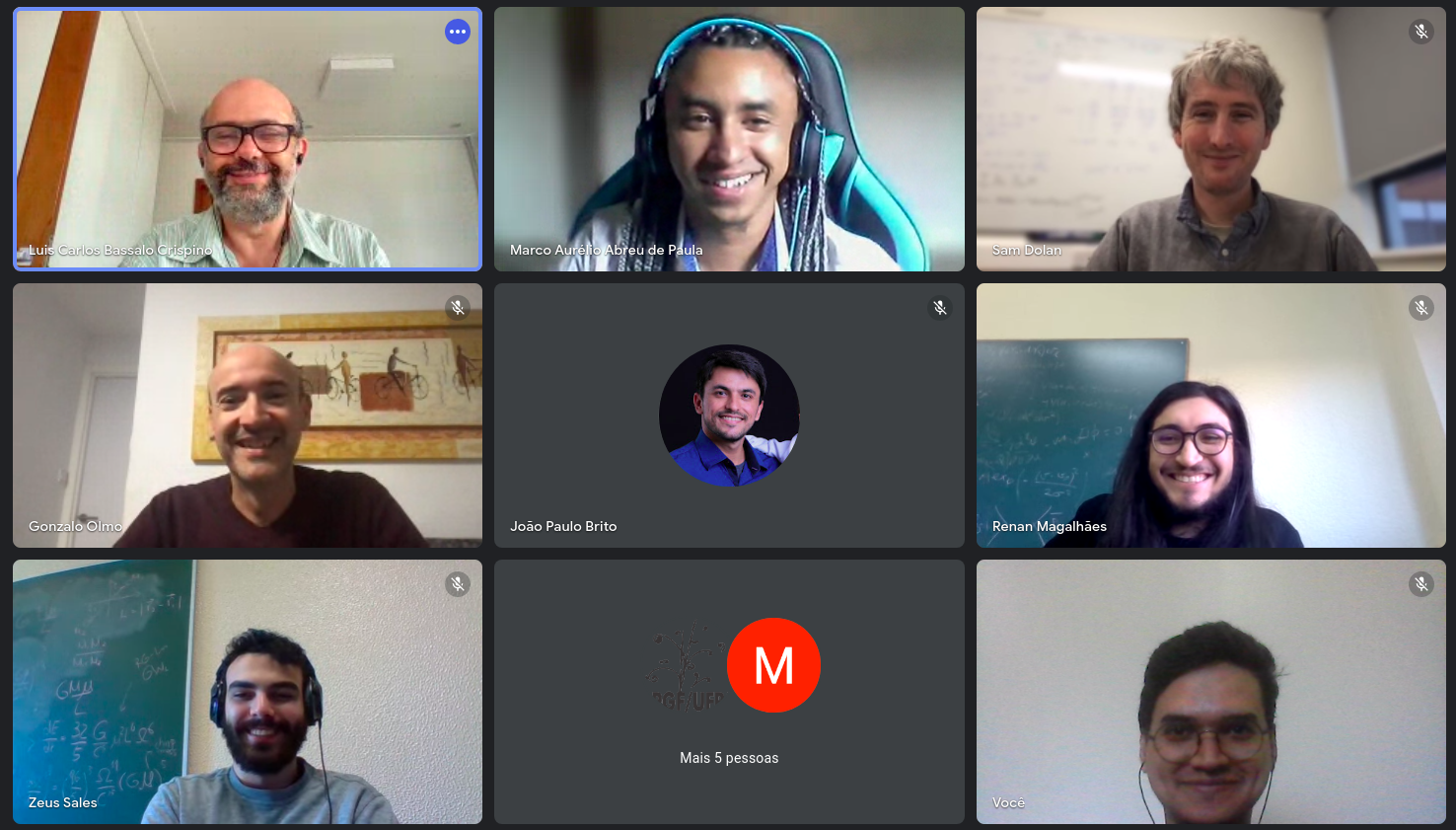1456x830 pixels.
Task: Select the Luís Carlos Bassalo Crispino video tile
Action: click(248, 139)
